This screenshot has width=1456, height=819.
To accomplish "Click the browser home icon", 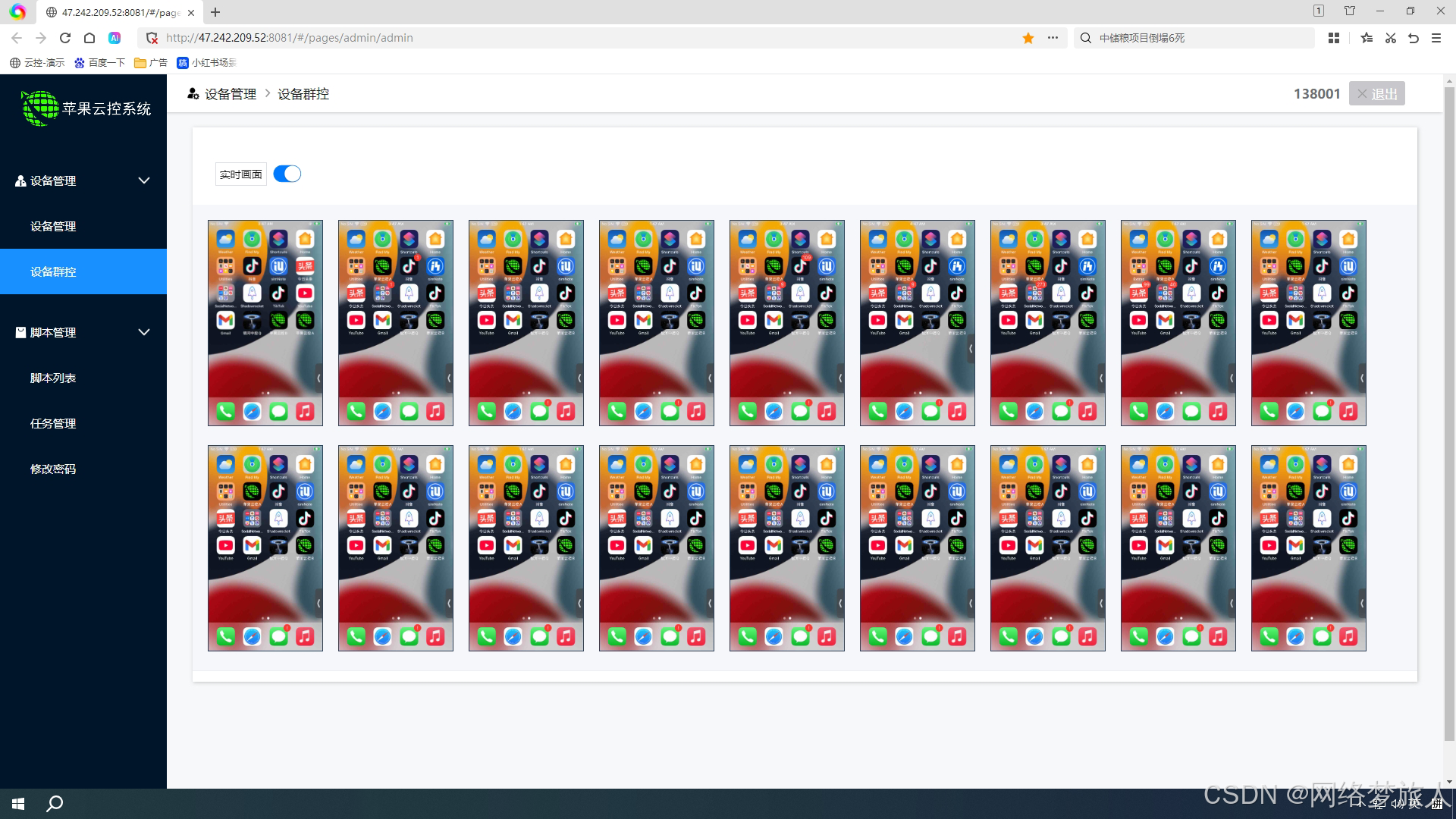I will (x=89, y=38).
